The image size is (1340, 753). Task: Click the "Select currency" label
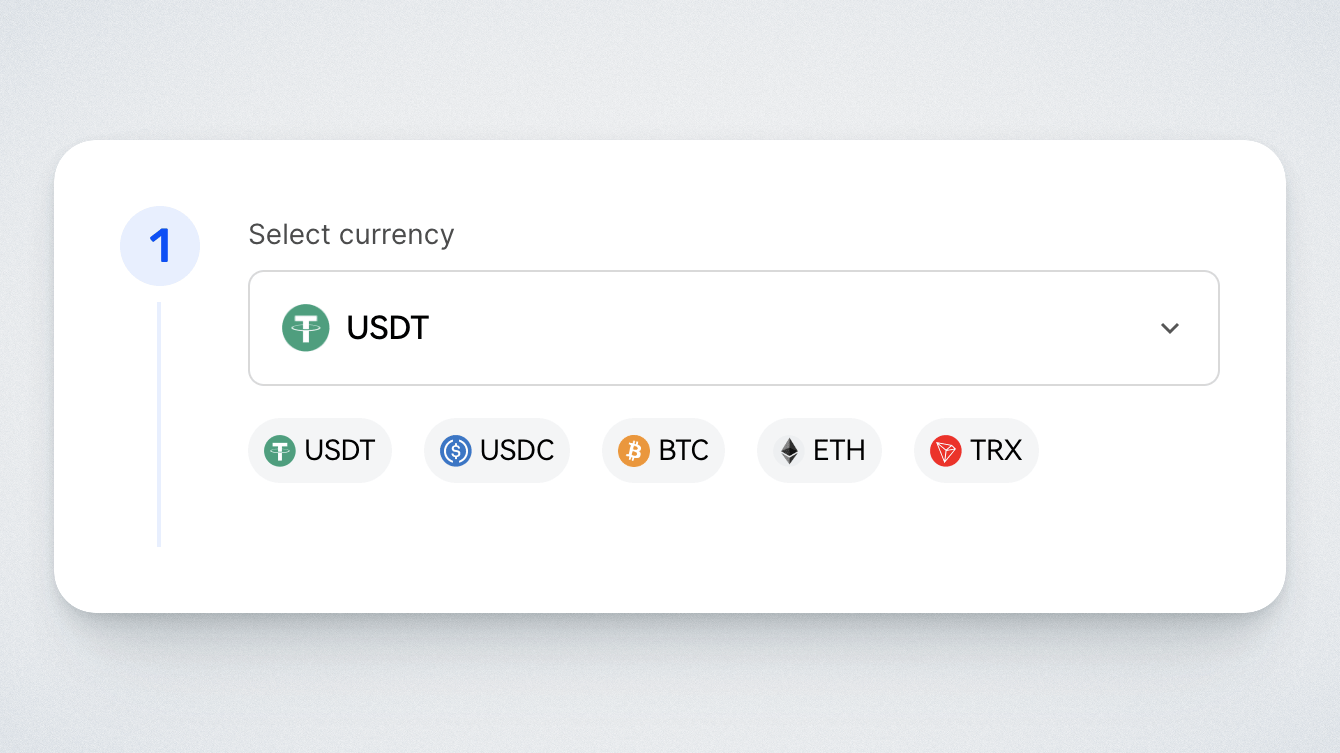[x=351, y=234]
